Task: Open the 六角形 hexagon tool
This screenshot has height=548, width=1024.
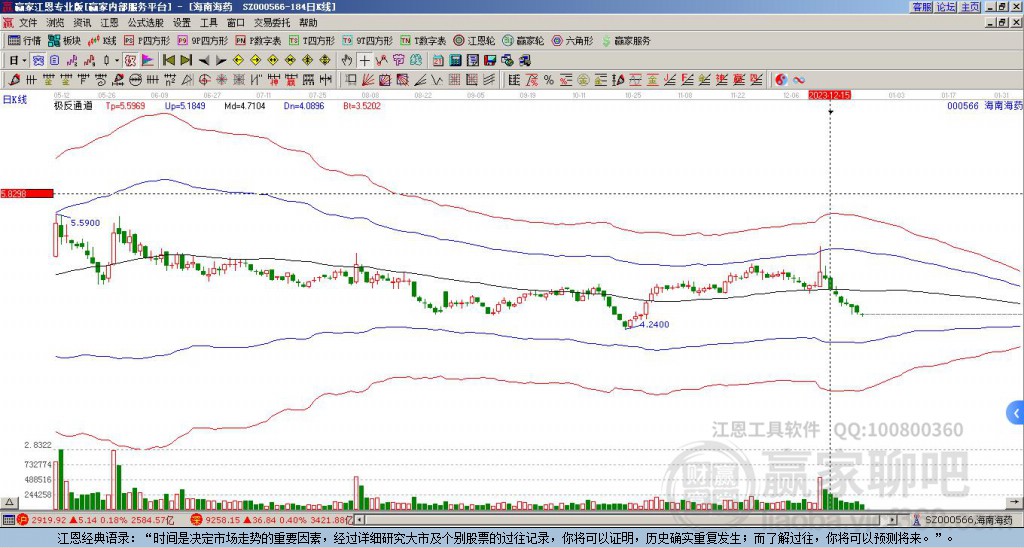Action: (x=572, y=40)
